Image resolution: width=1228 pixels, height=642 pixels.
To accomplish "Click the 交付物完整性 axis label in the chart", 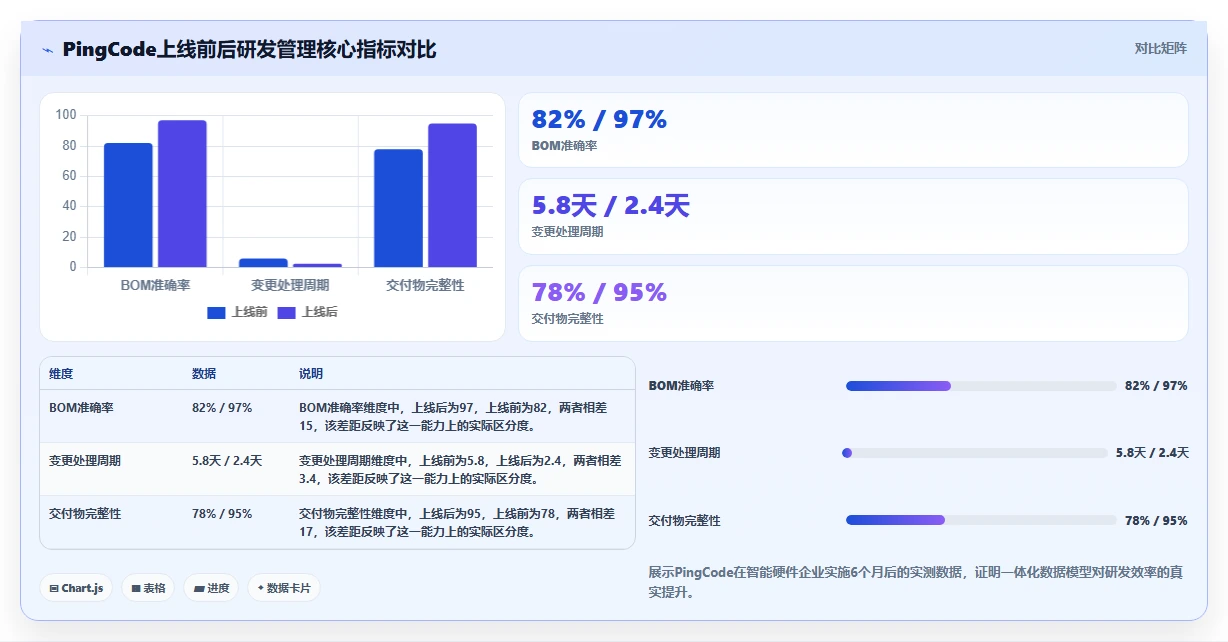I will pos(425,285).
